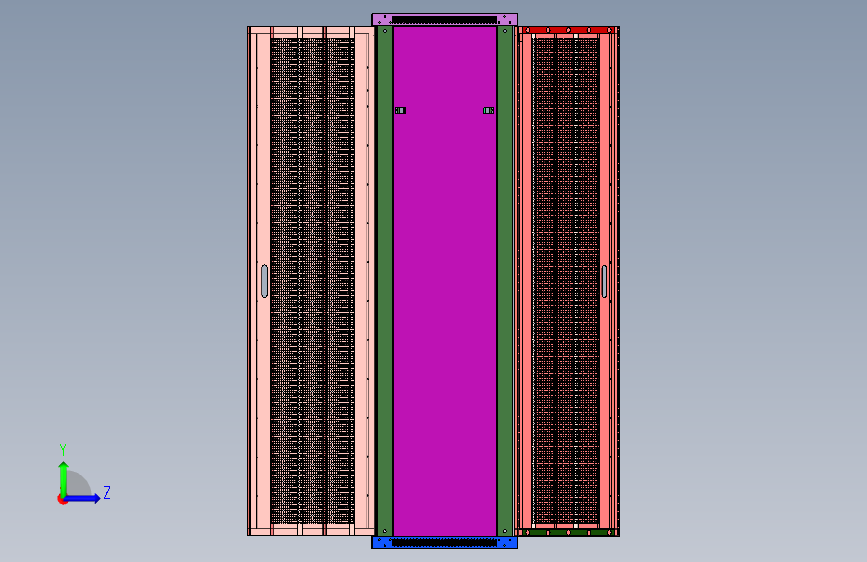This screenshot has width=867, height=562.
Task: Select the green bottom strip of right door
Action: coord(568,533)
